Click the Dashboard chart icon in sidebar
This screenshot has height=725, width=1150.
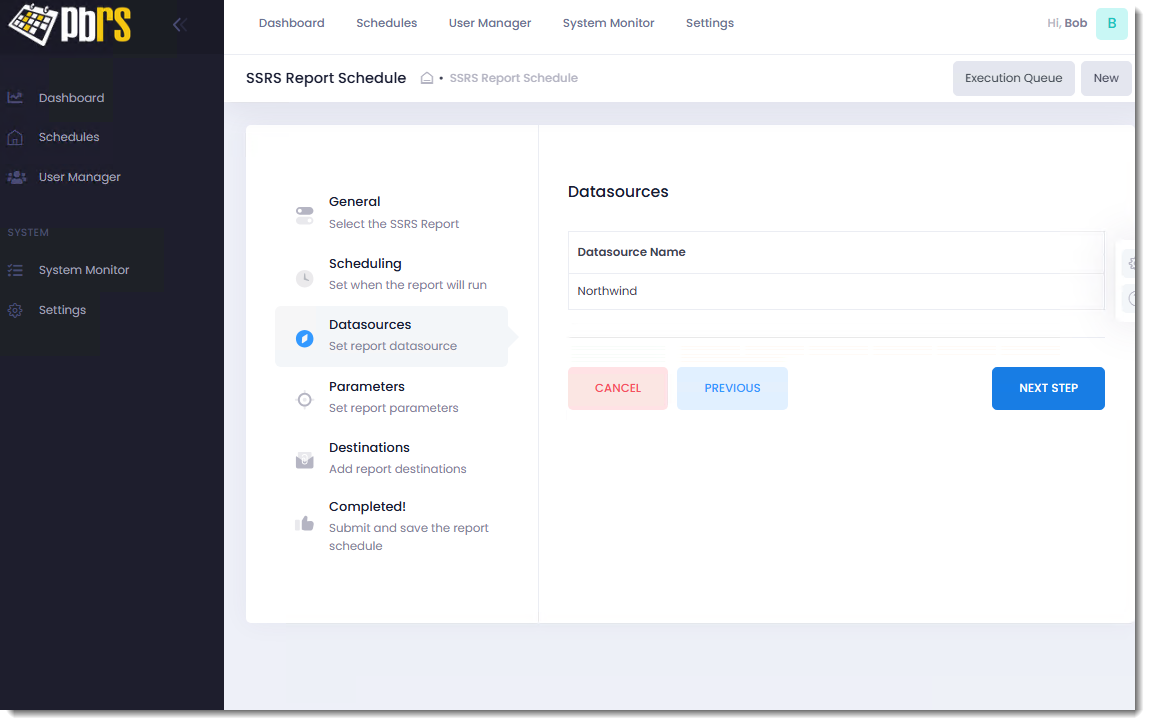click(15, 98)
